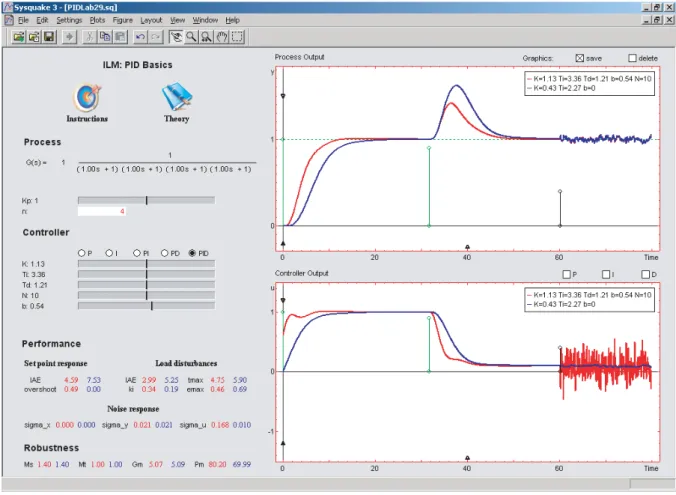The width and height of the screenshot is (676, 495).
Task: Click the Td derivative time slider
Action: (146, 285)
